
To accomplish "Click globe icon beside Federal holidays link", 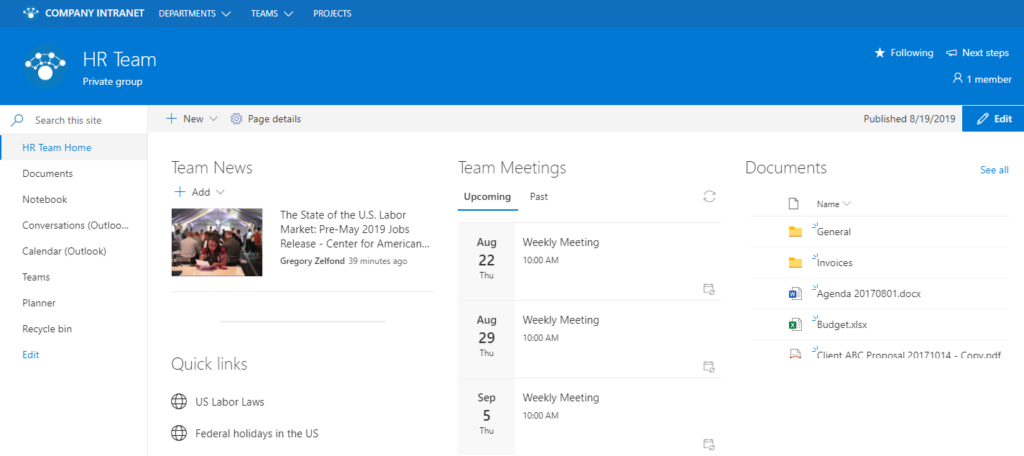I will [179, 433].
